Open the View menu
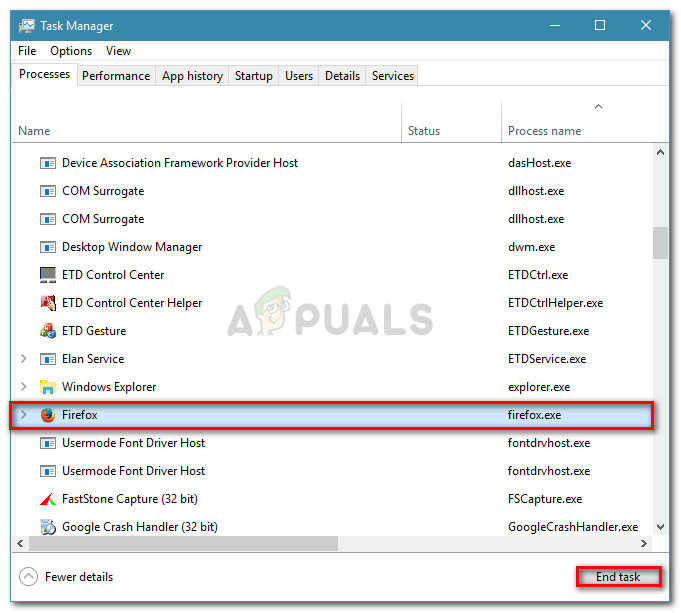Viewport: 681px width, 613px height. [x=118, y=51]
